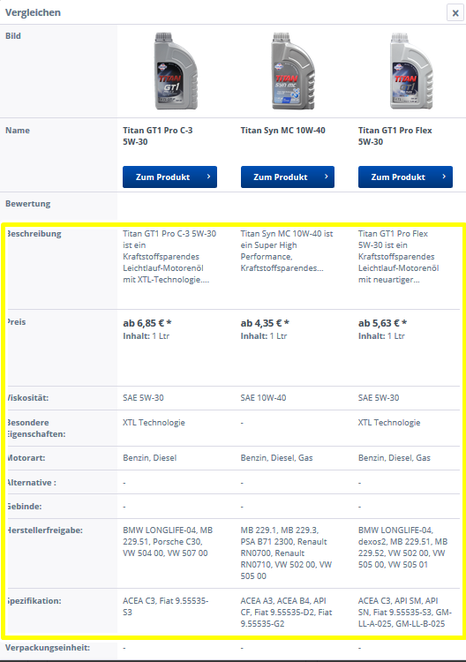
Task: Click specification ACEA C3, Fiat 9.55535-S3
Action: 165,607
